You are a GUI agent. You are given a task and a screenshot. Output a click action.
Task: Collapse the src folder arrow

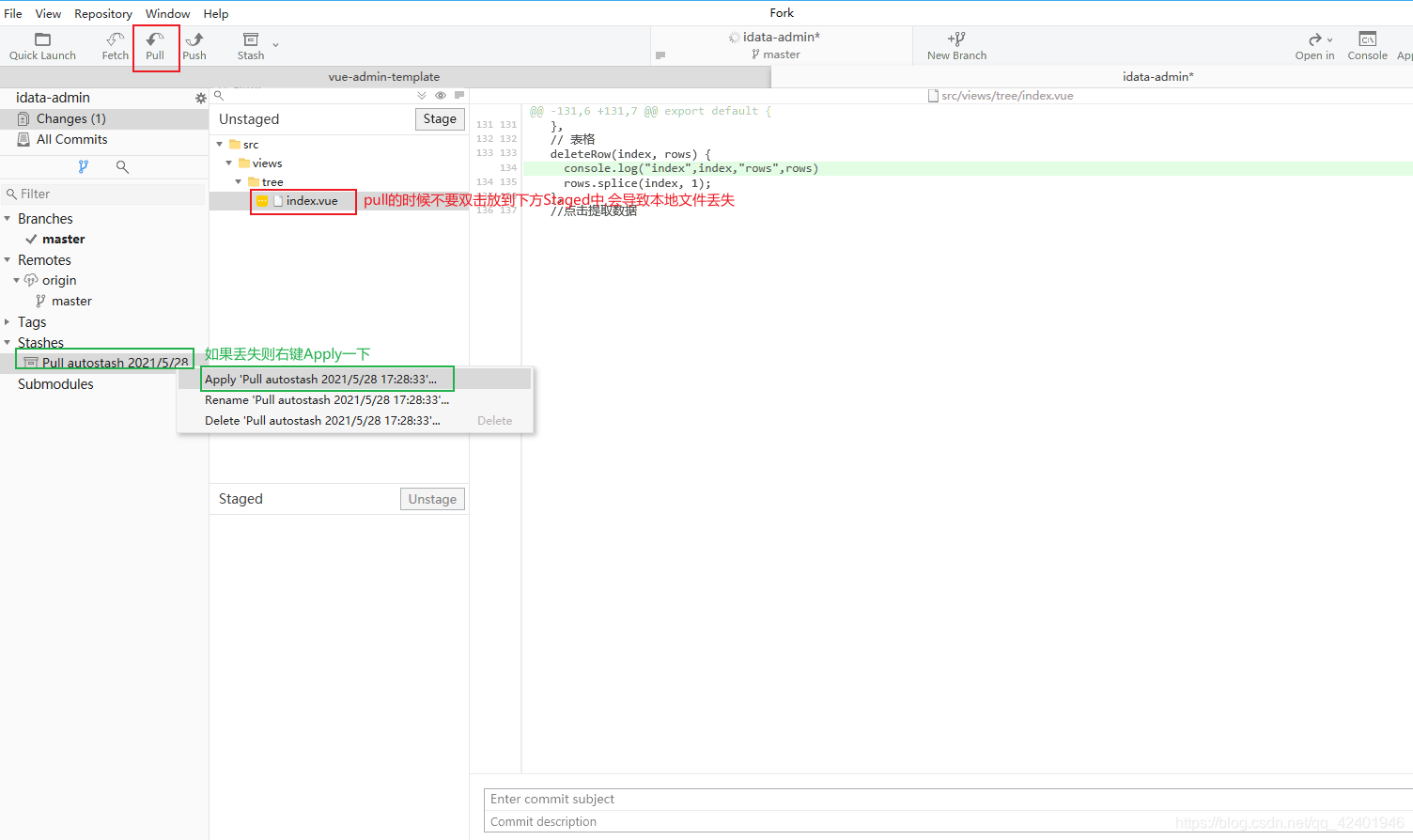220,145
